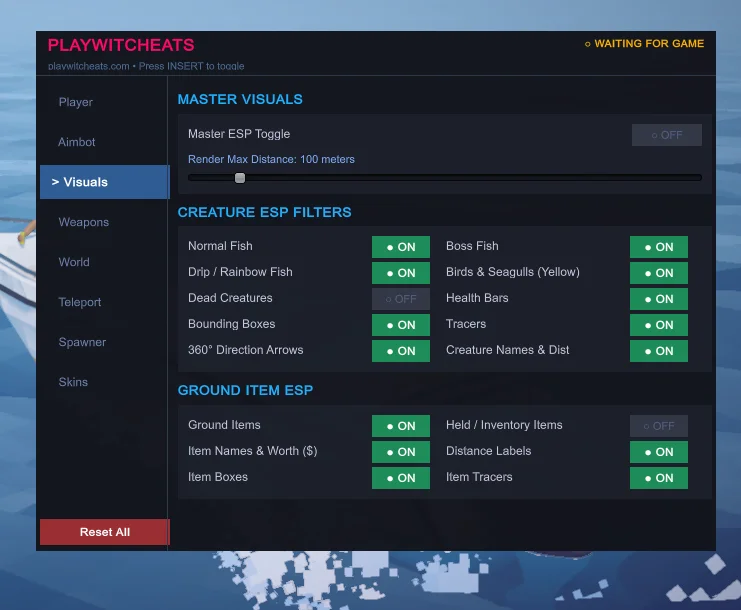Disable Bounding Boxes toggle
The width and height of the screenshot is (741, 610).
tap(401, 325)
